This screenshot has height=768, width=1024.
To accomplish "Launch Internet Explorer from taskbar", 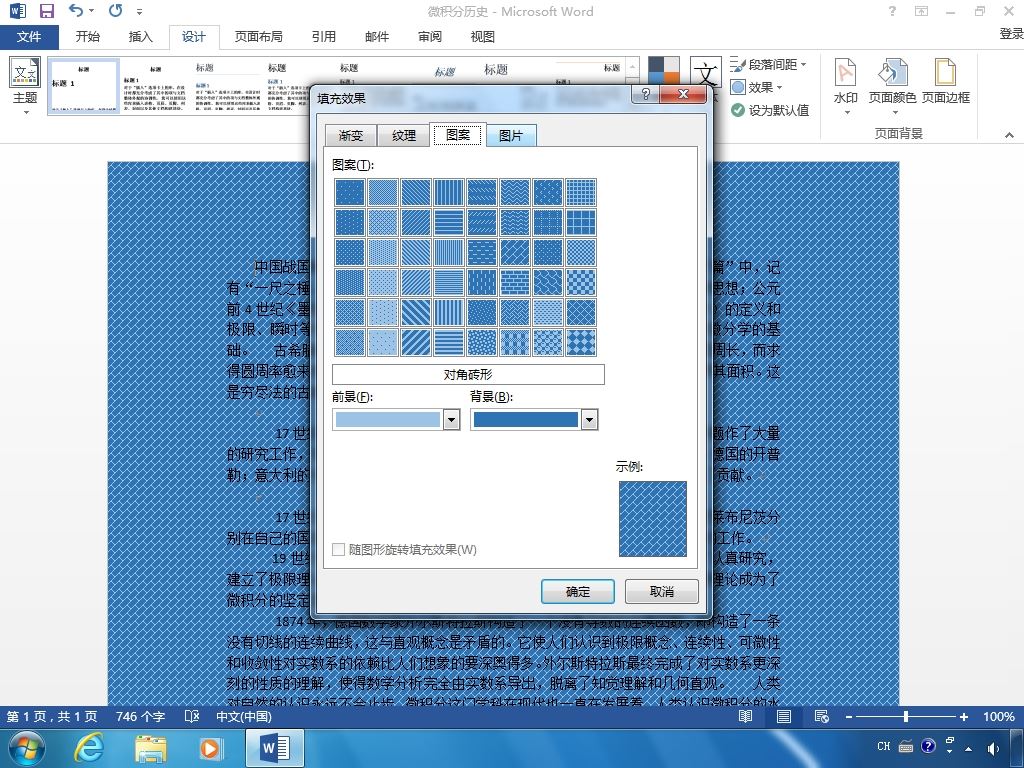I will 88,748.
